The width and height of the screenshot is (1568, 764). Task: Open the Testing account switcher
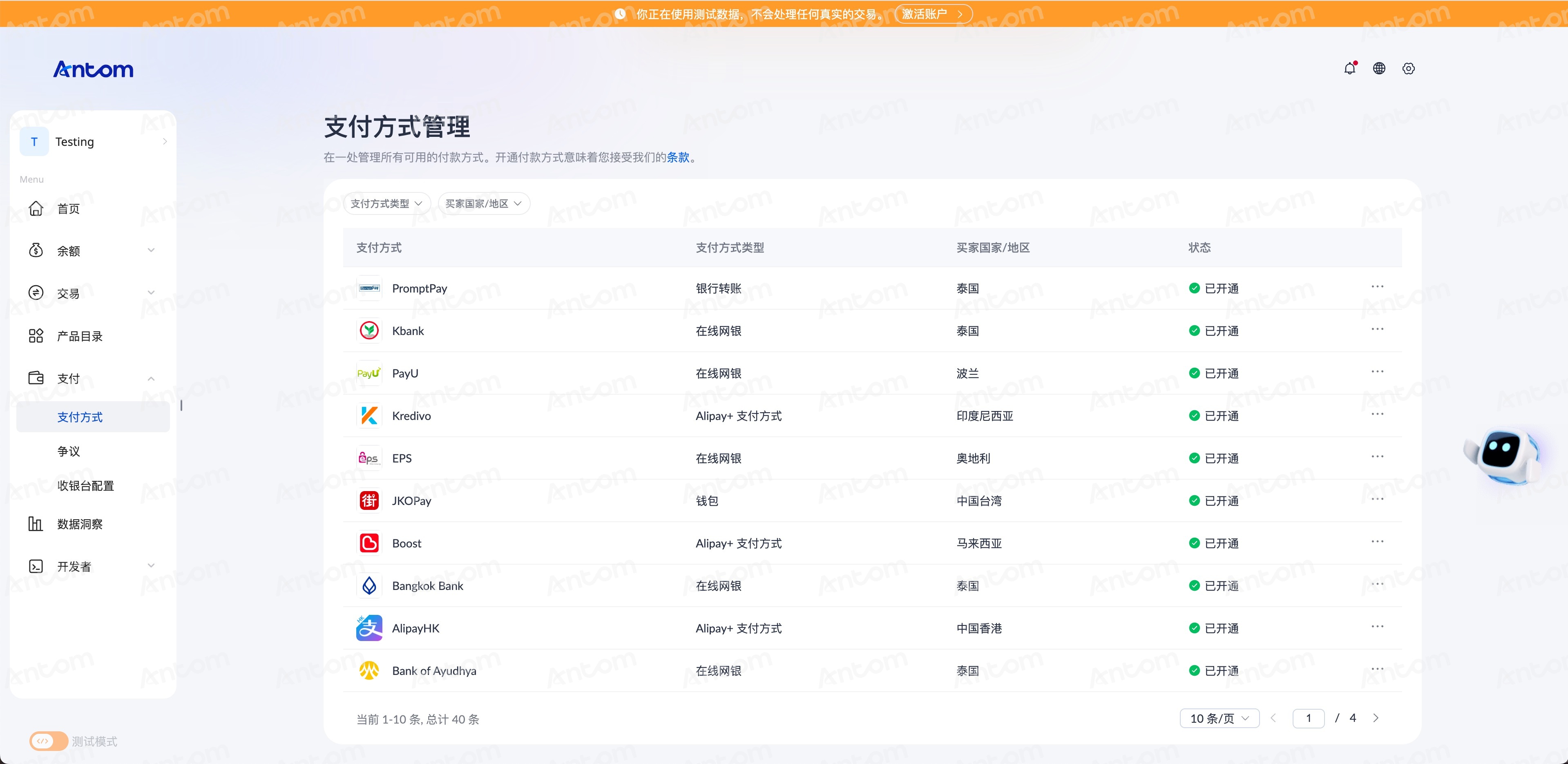pyautogui.click(x=92, y=142)
